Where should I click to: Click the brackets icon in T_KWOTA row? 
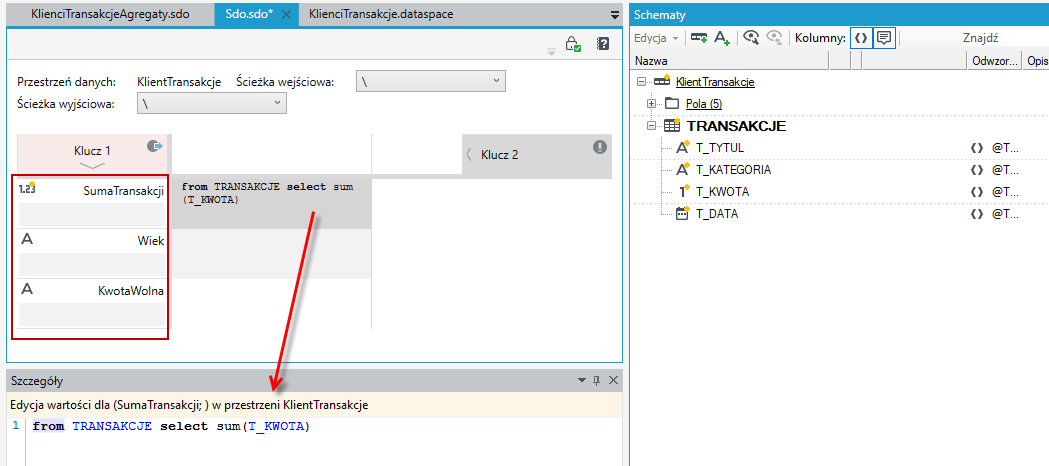click(976, 192)
